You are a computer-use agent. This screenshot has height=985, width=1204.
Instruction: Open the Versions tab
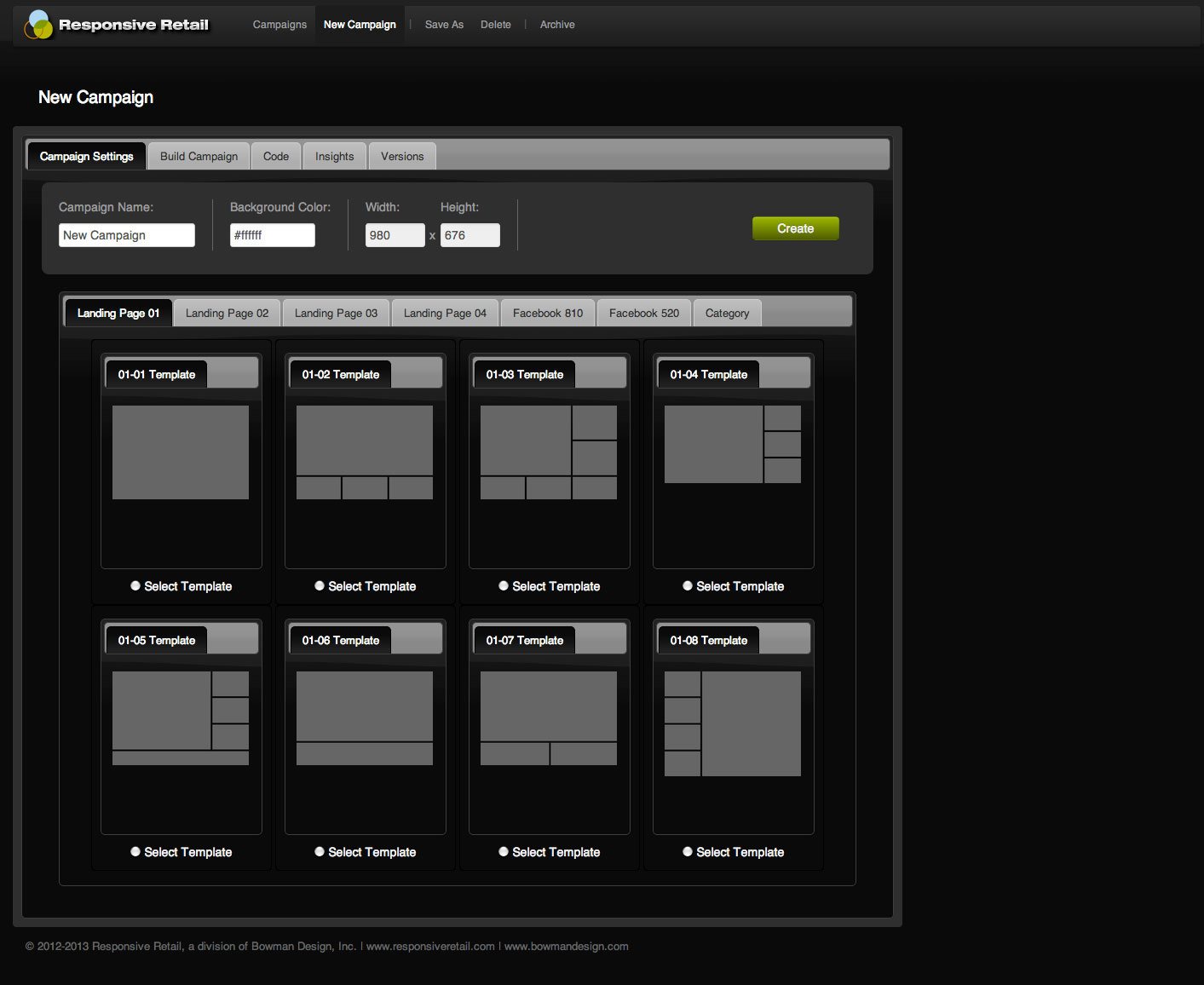tap(402, 156)
